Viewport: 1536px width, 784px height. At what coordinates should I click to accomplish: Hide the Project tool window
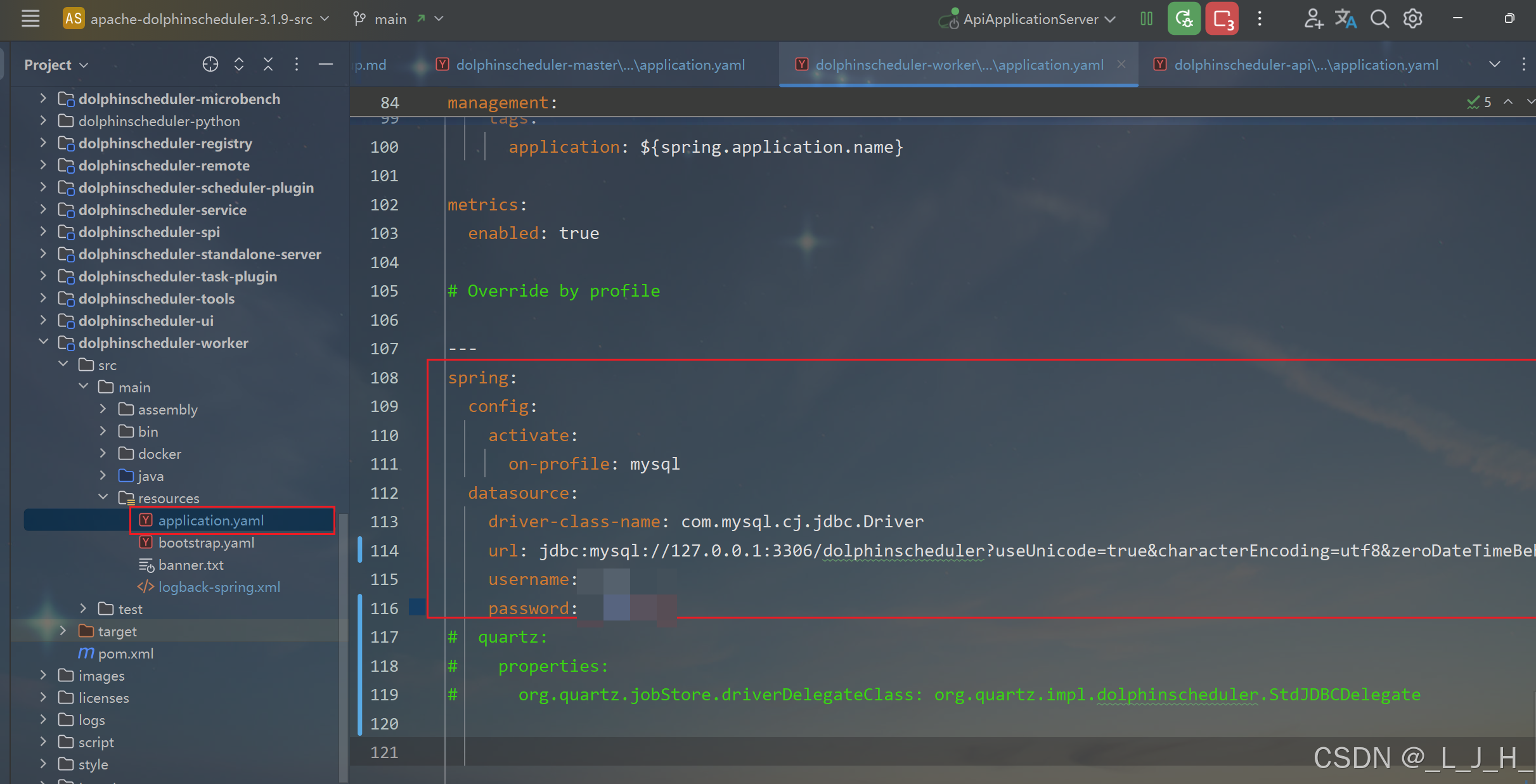(326, 65)
